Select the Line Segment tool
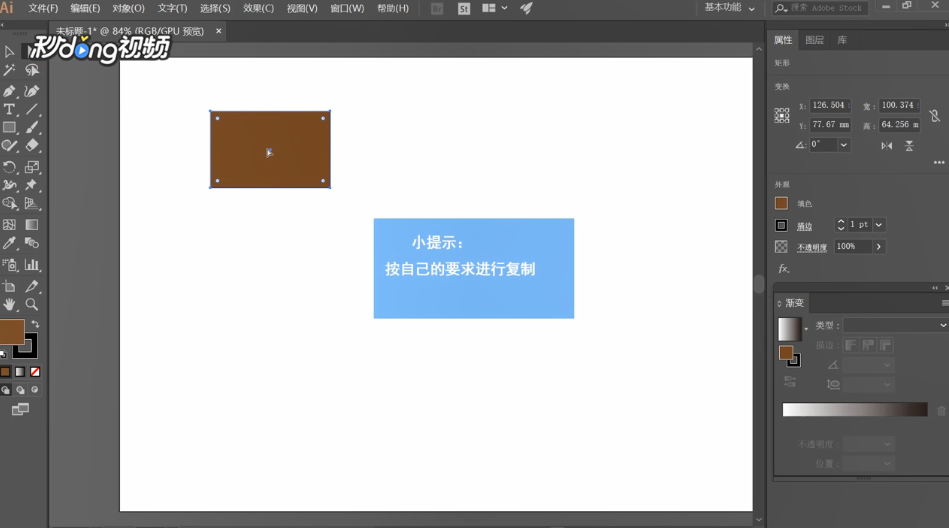This screenshot has height=528, width=949. pos(32,110)
